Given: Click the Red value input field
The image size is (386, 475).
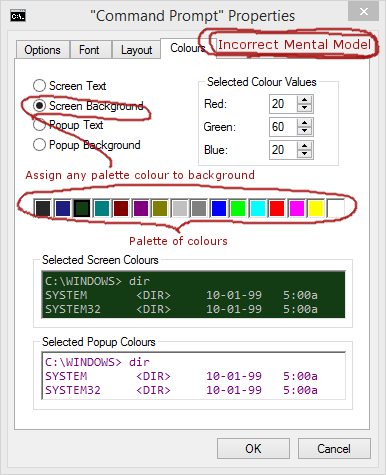Looking at the screenshot, I should (283, 104).
